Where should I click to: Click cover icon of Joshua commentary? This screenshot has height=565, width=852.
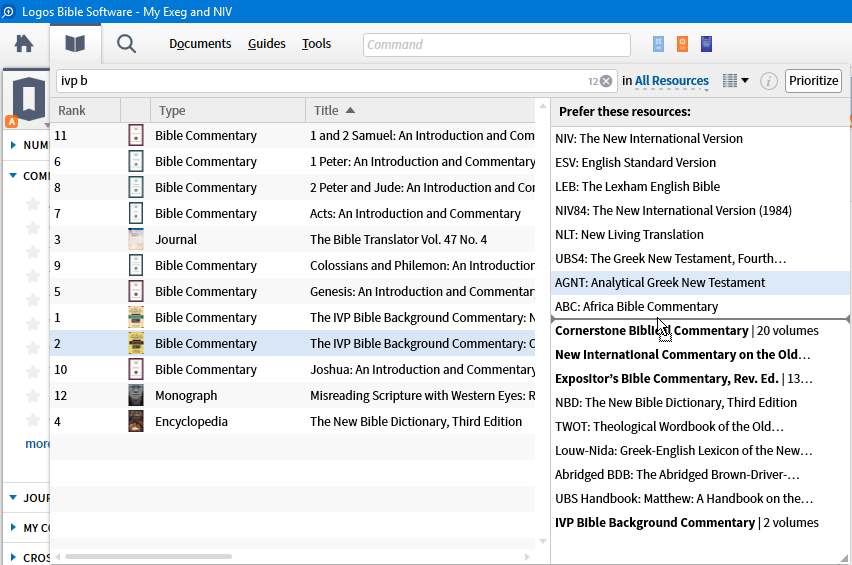136,370
